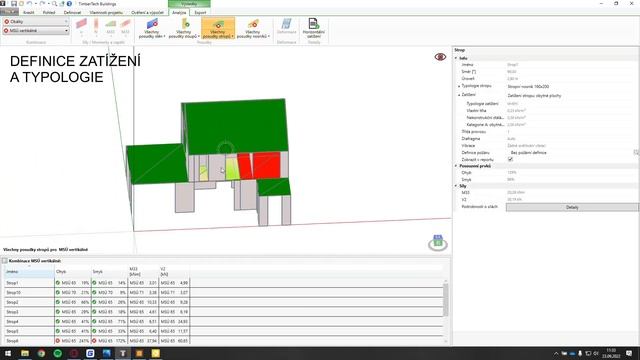The image size is (640, 360).
Task: Select the Strop10 row in results table
Action: [x=224, y=292]
